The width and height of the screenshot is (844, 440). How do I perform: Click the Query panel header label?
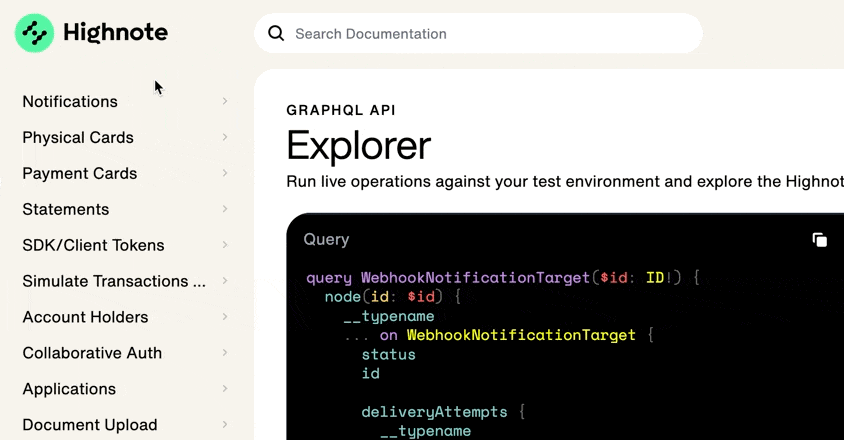tap(326, 240)
